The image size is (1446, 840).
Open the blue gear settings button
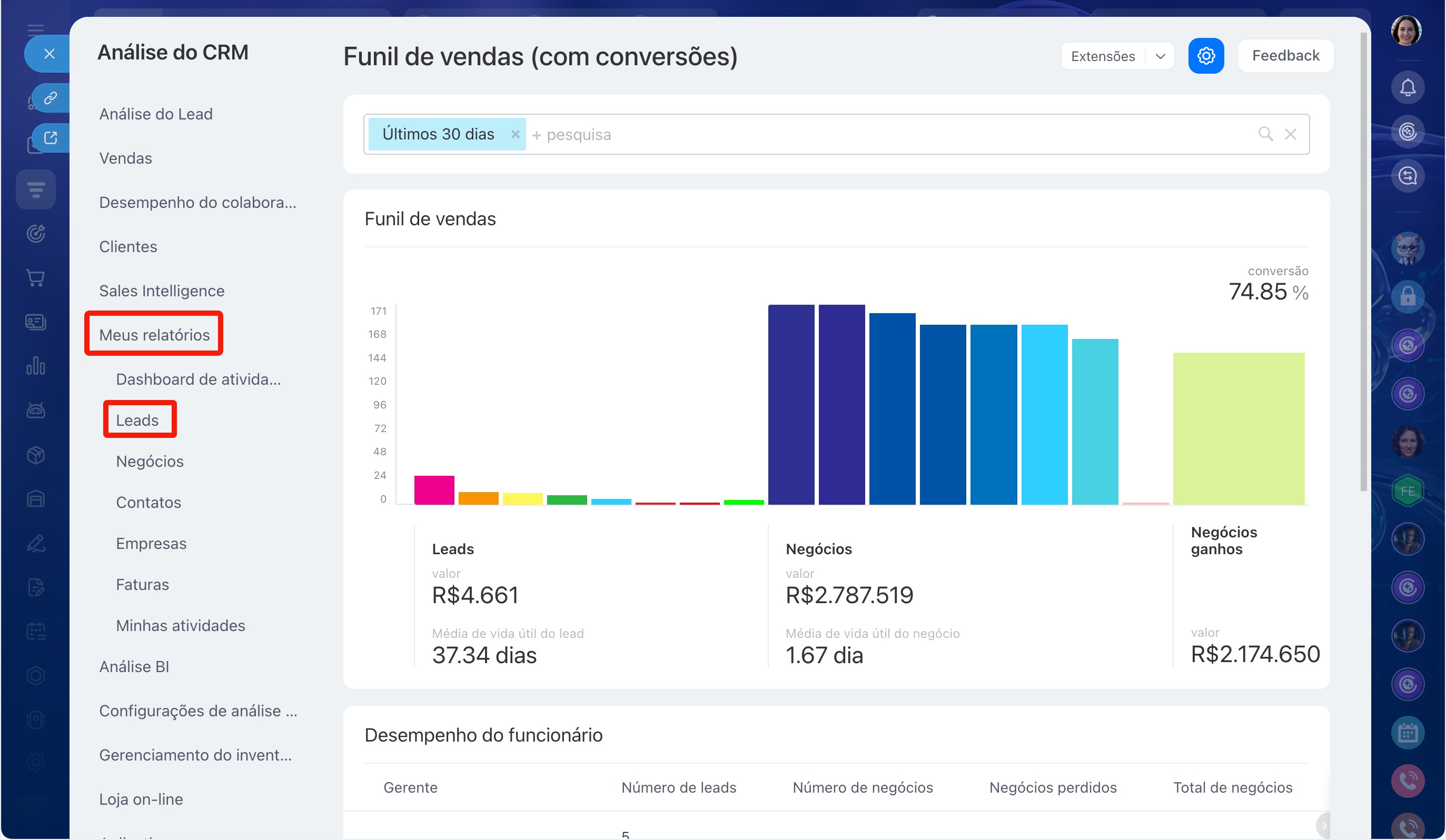point(1205,56)
